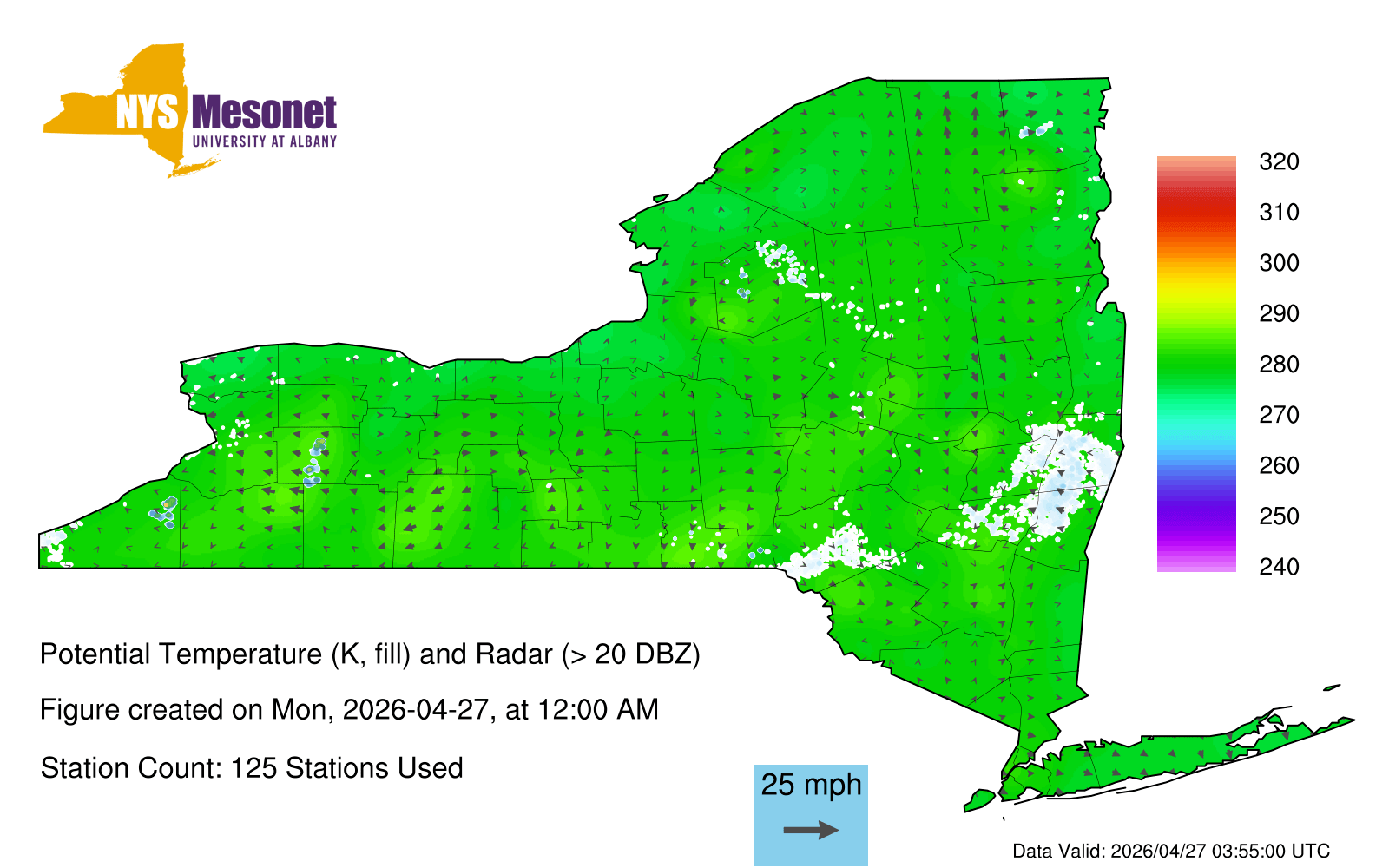
Task: Click the 25 mph wind legend label
Action: coord(811,785)
